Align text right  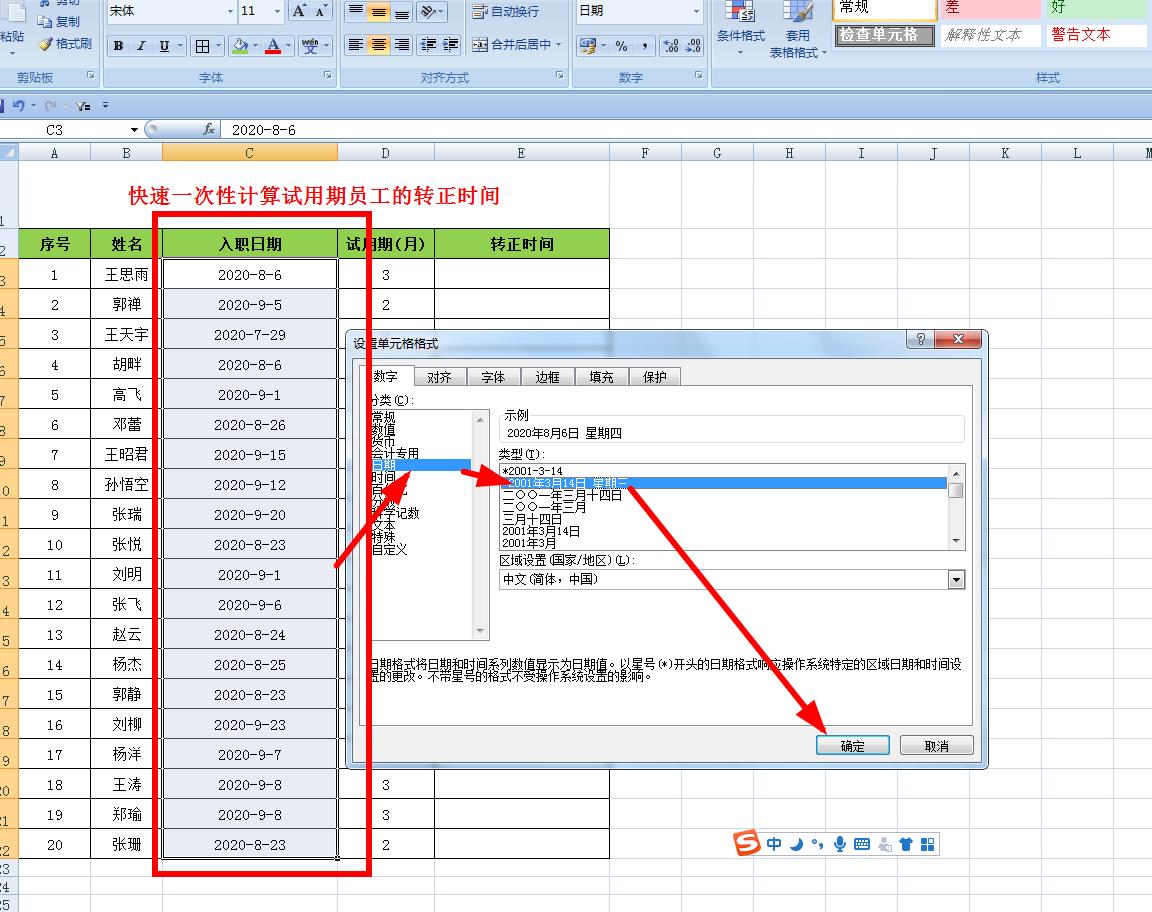coord(402,45)
